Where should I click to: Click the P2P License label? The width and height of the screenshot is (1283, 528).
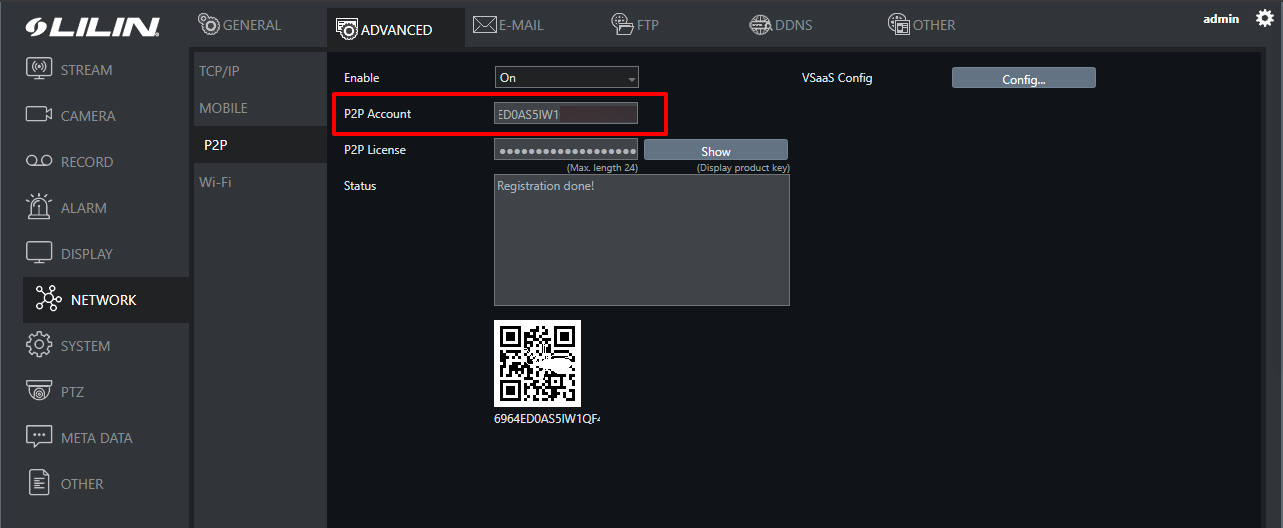tap(375, 150)
